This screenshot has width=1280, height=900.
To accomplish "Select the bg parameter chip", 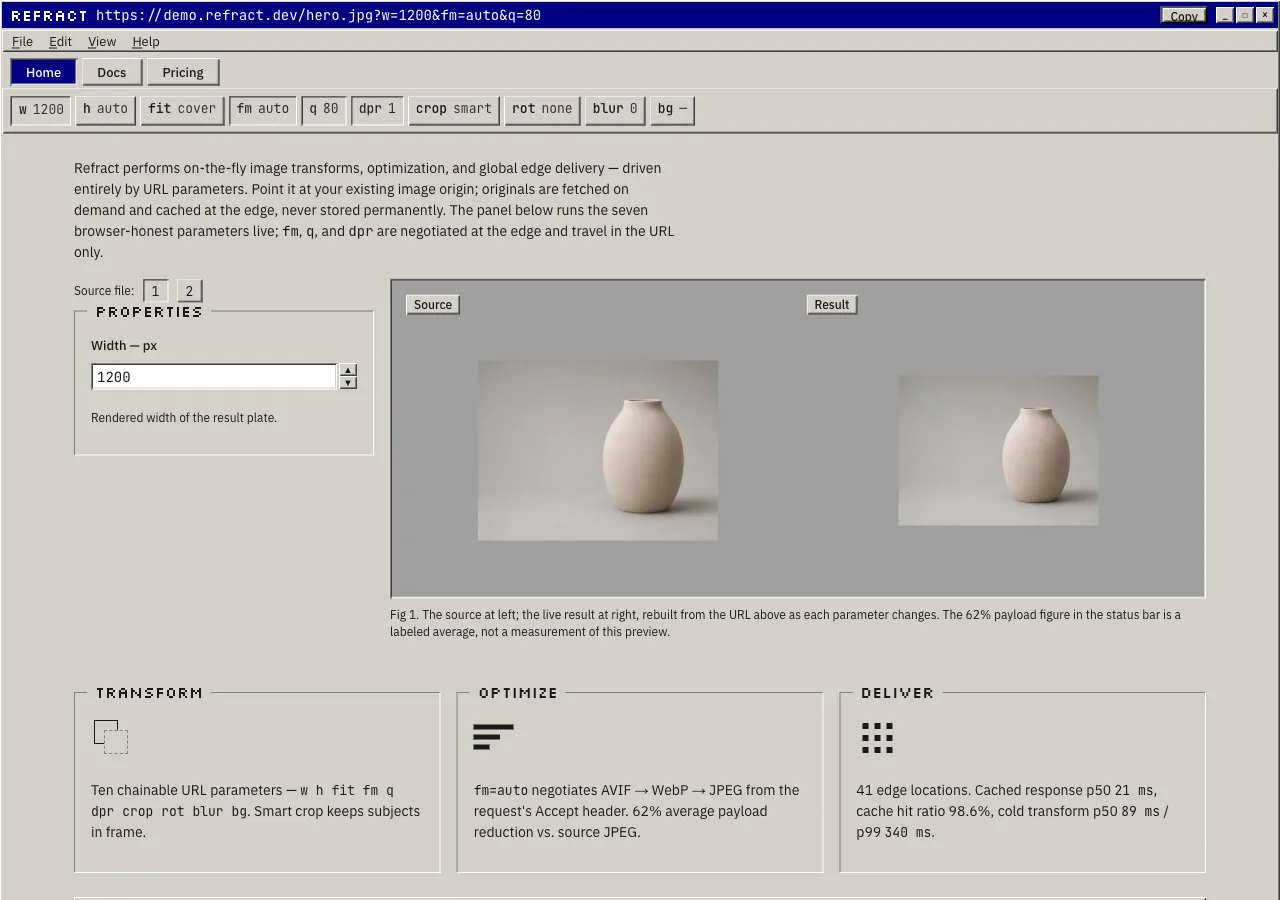I will tap(672, 109).
